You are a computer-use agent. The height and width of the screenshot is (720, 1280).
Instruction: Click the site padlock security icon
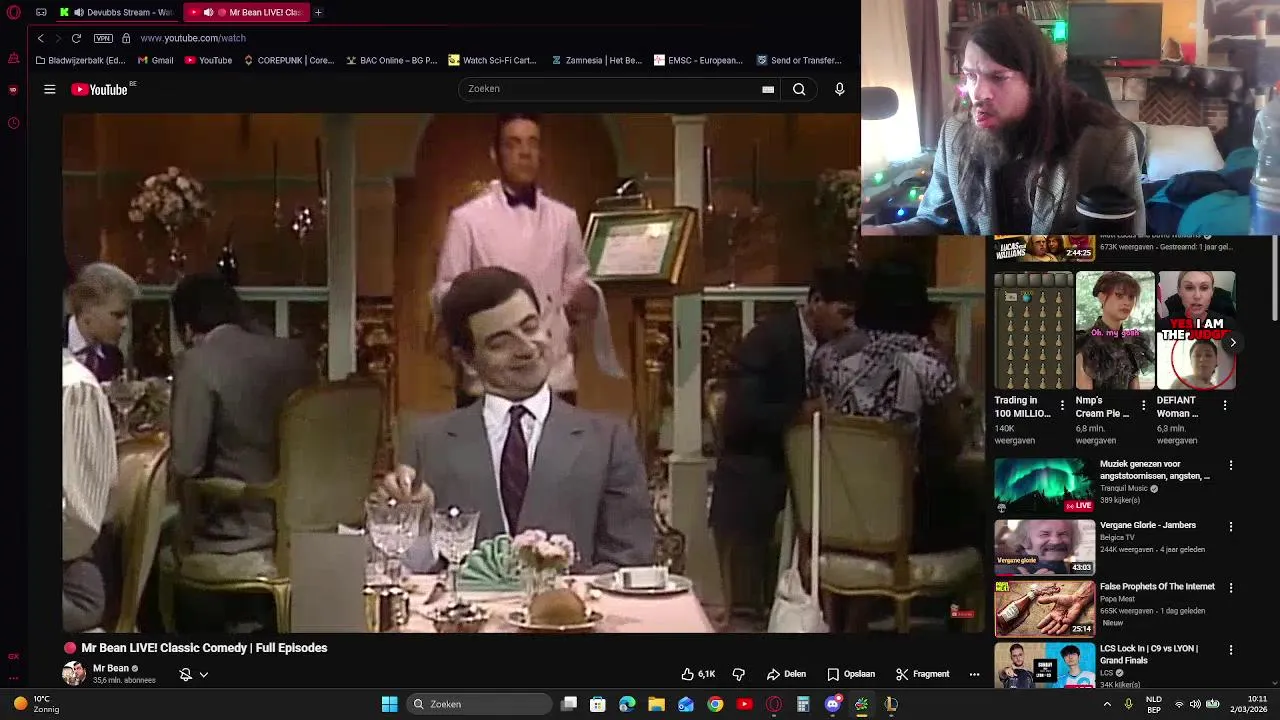point(126,38)
